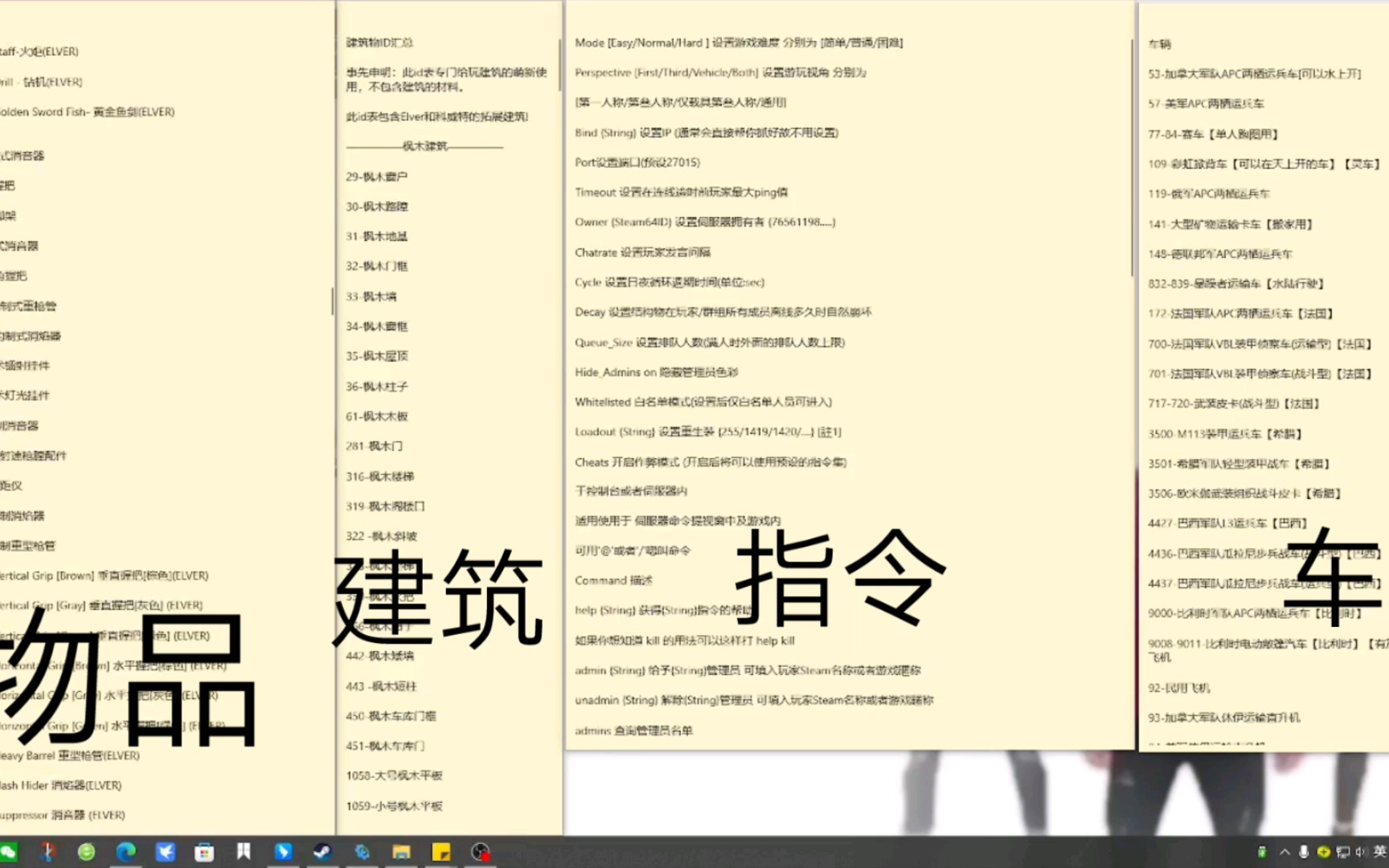Screen dimensions: 1389x868
Task: Switch input language using the 英 indicator
Action: [x=1380, y=852]
